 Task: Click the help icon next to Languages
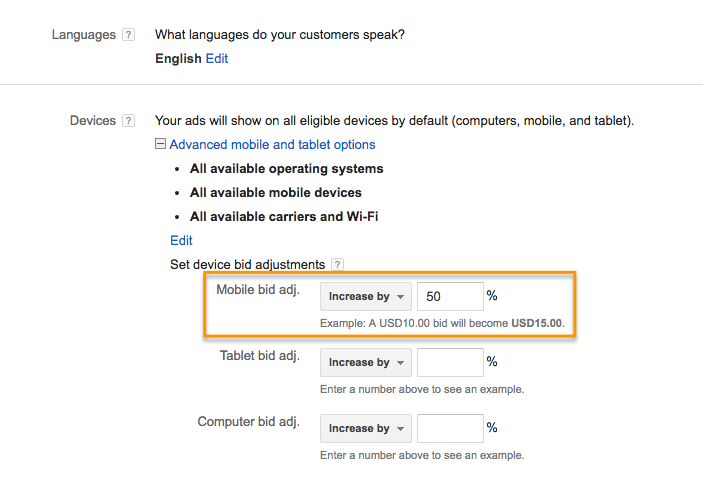point(128,35)
